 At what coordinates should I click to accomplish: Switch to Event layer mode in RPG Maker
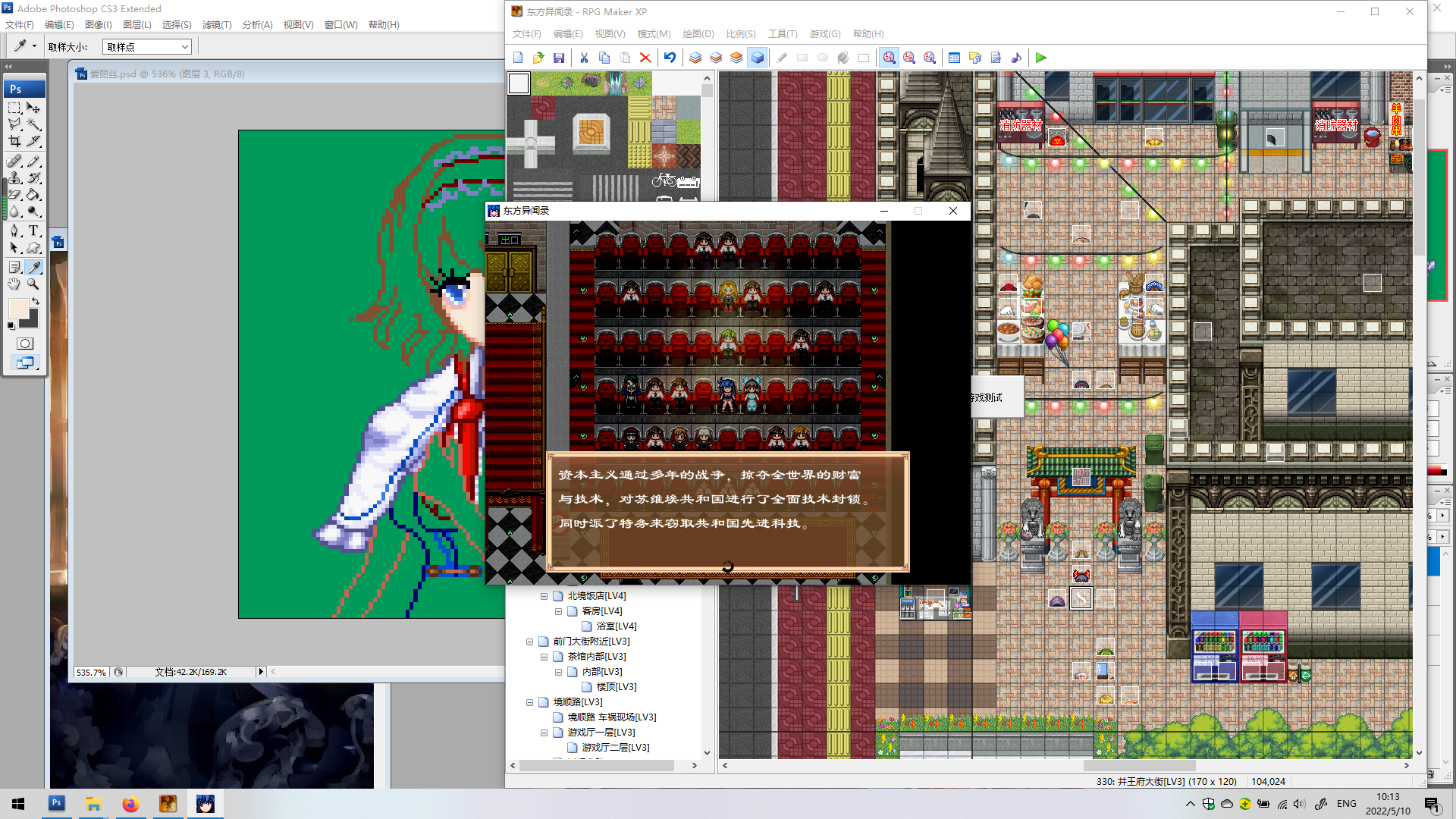[757, 58]
